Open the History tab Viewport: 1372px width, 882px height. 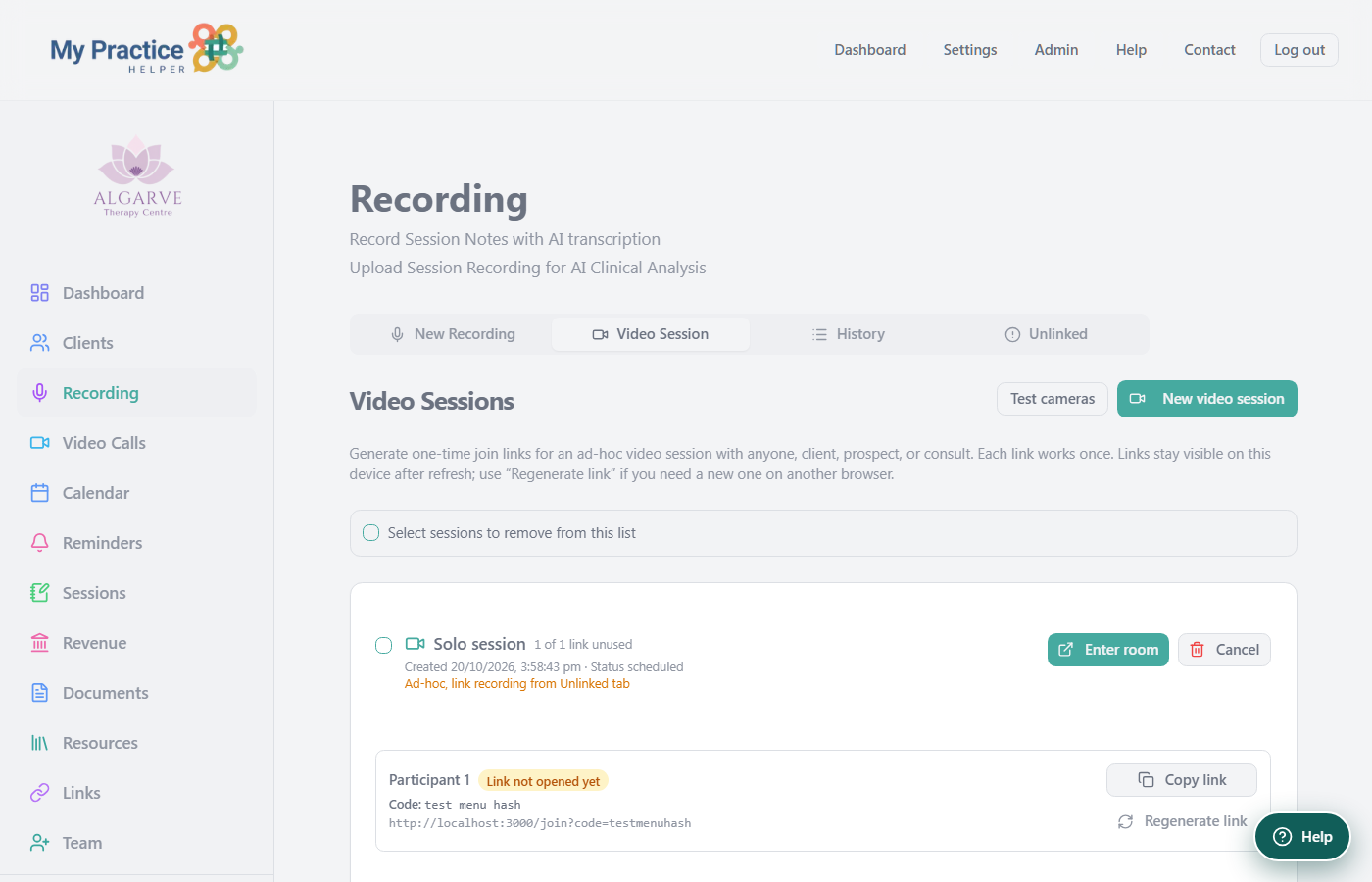click(849, 334)
